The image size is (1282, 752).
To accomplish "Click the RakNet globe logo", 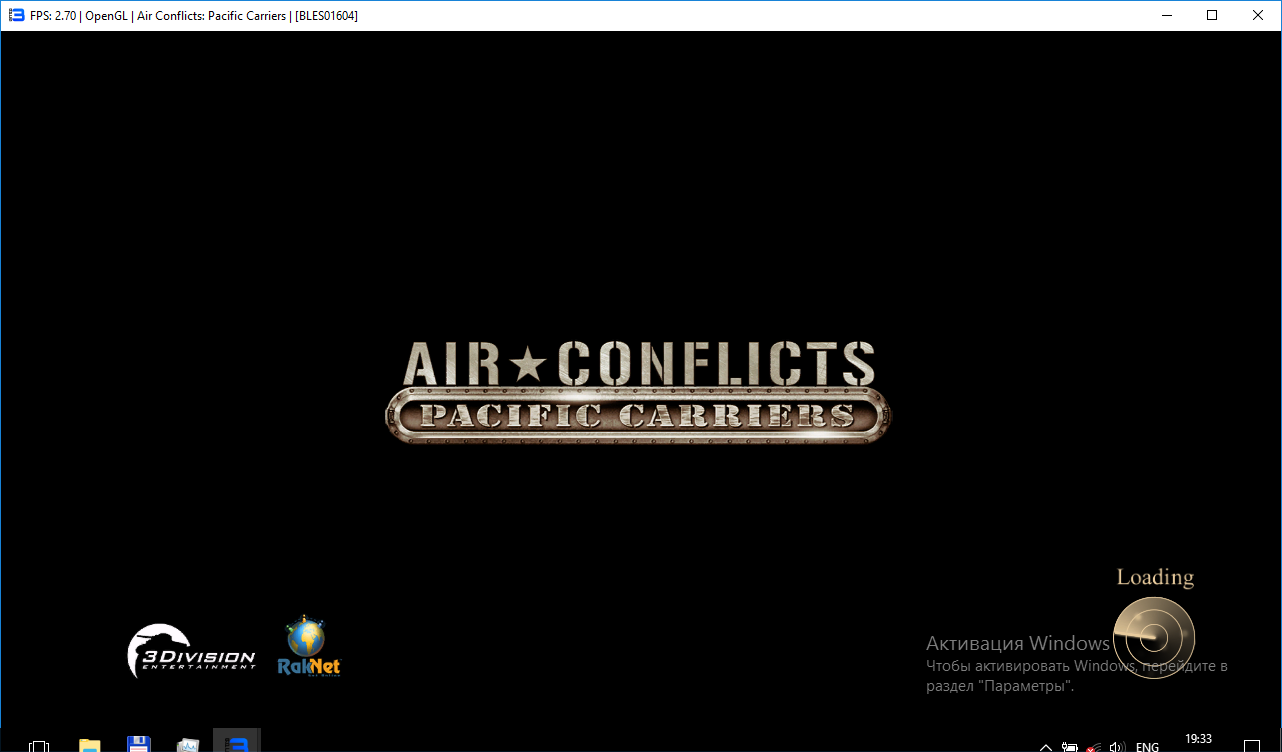I will 309,646.
